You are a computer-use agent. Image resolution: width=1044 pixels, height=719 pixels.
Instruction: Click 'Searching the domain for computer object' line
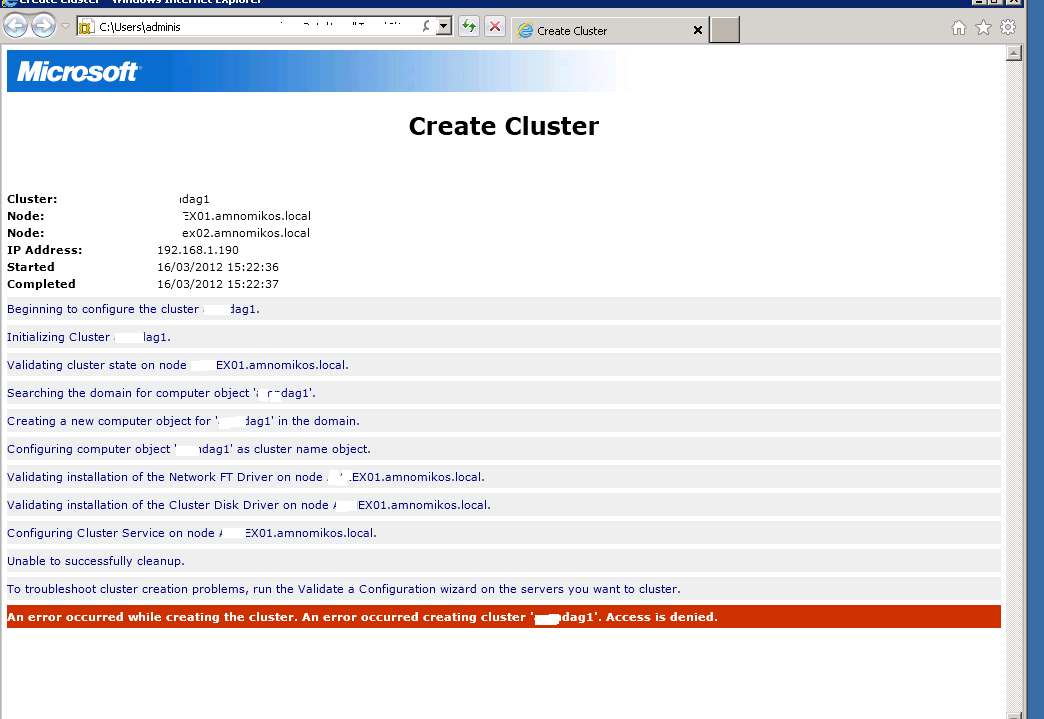click(504, 393)
